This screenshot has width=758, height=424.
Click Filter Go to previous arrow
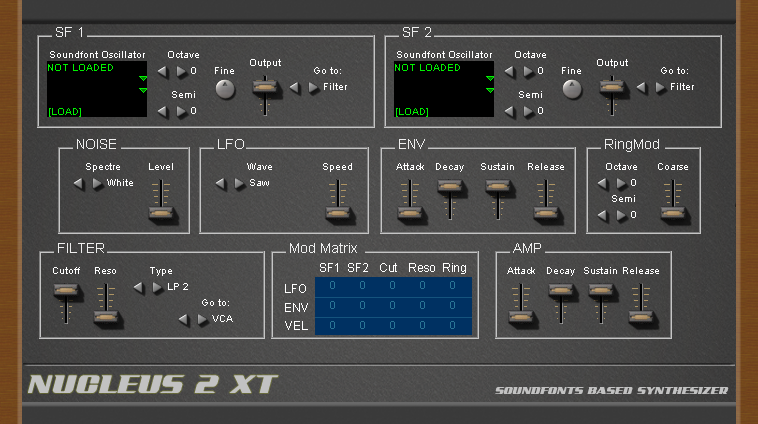point(183,320)
